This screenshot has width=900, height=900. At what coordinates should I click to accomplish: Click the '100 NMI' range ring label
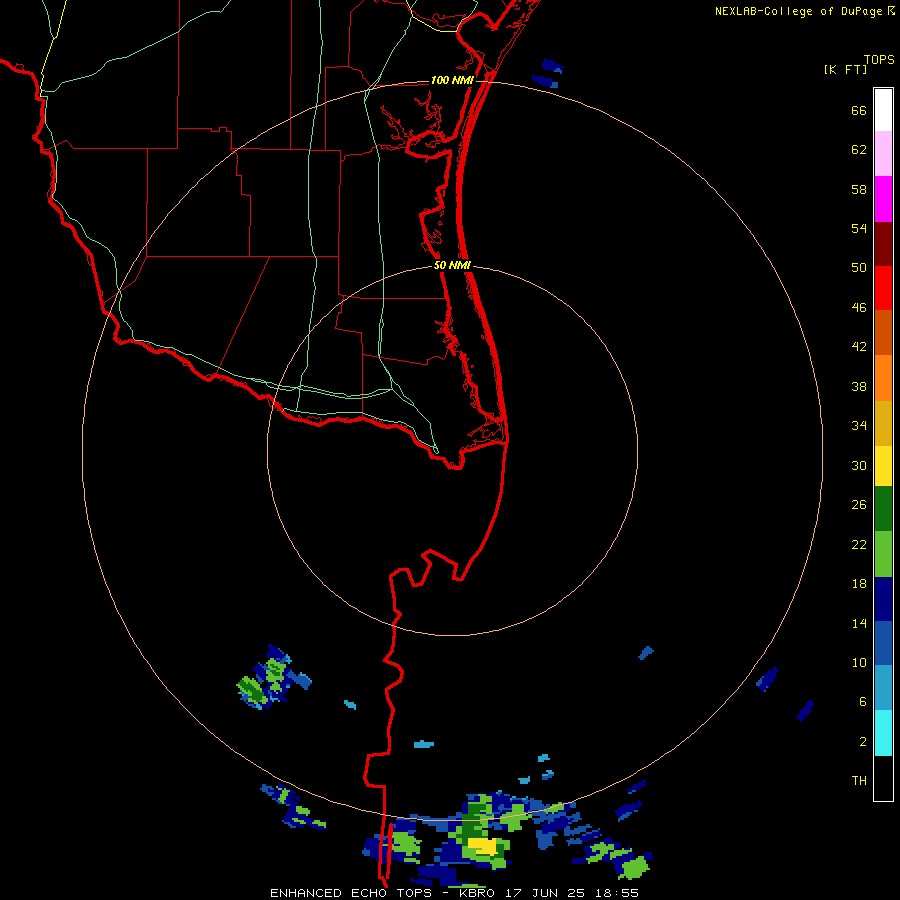point(452,80)
